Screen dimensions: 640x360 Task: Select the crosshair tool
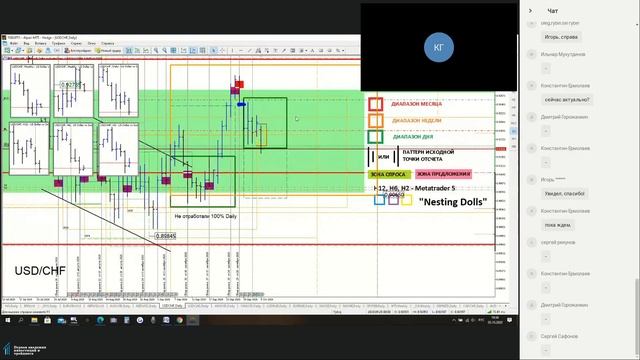pos(222,51)
